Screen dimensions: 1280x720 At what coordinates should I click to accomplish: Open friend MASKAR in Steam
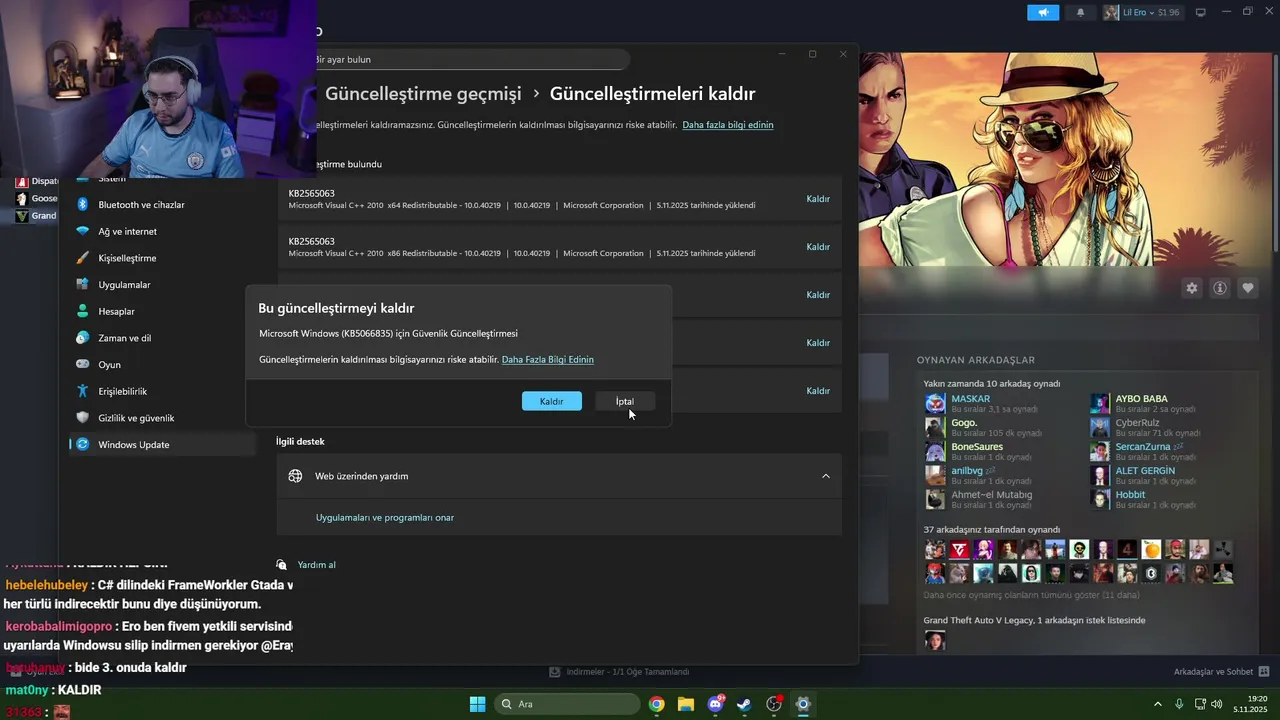(970, 399)
